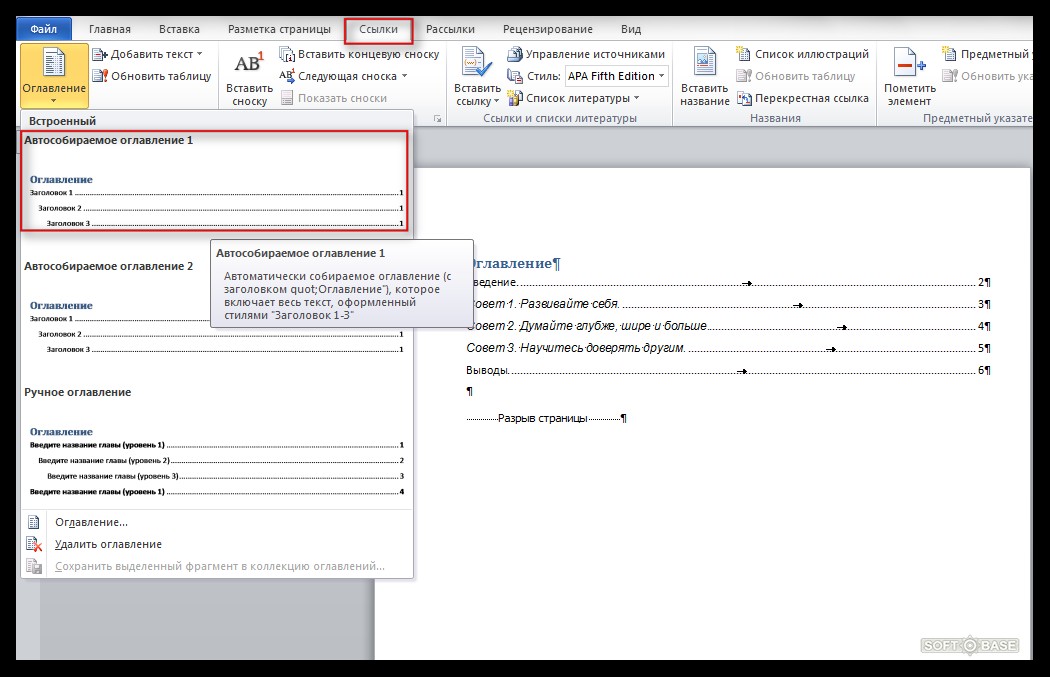Select the Ручное оглавление template preview

215,455
